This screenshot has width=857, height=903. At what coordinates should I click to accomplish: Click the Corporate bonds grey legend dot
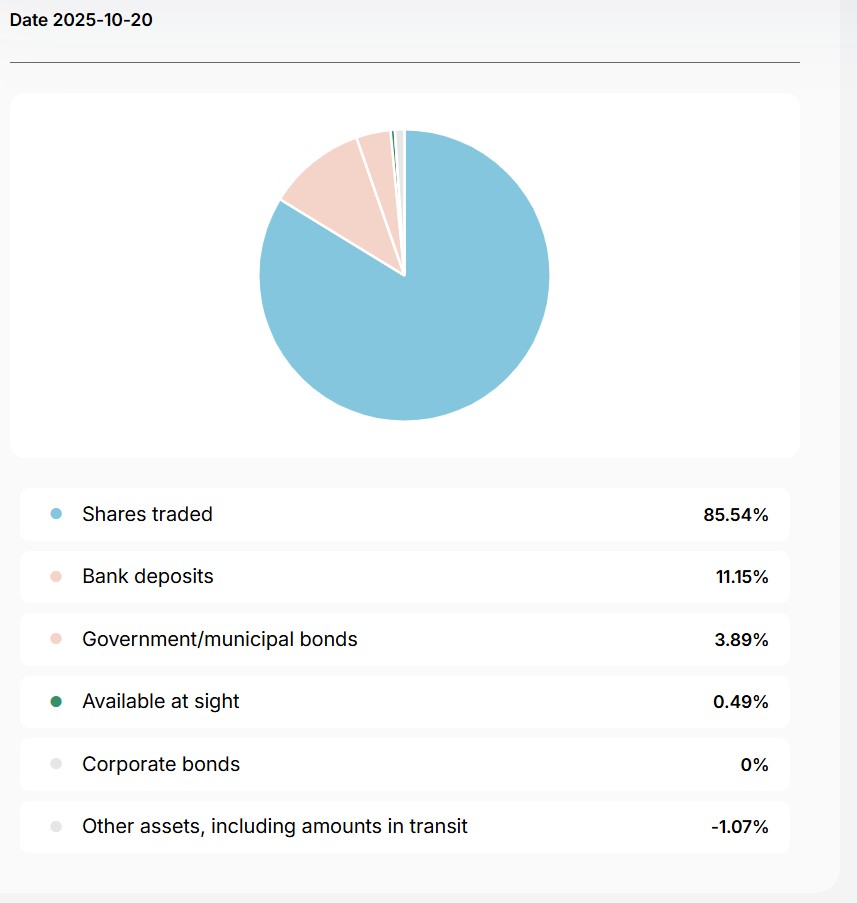click(x=56, y=764)
